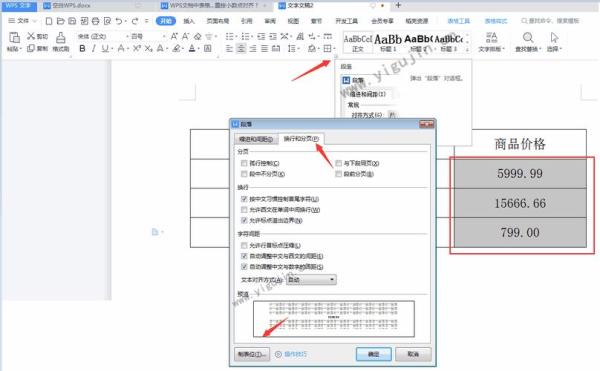Click the New document icon in quick toolbar
This screenshot has height=371, width=600.
click(49, 21)
